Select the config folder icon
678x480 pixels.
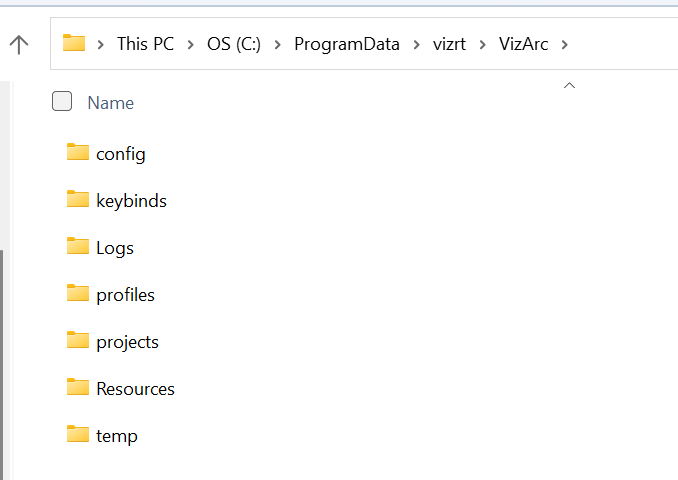[78, 153]
